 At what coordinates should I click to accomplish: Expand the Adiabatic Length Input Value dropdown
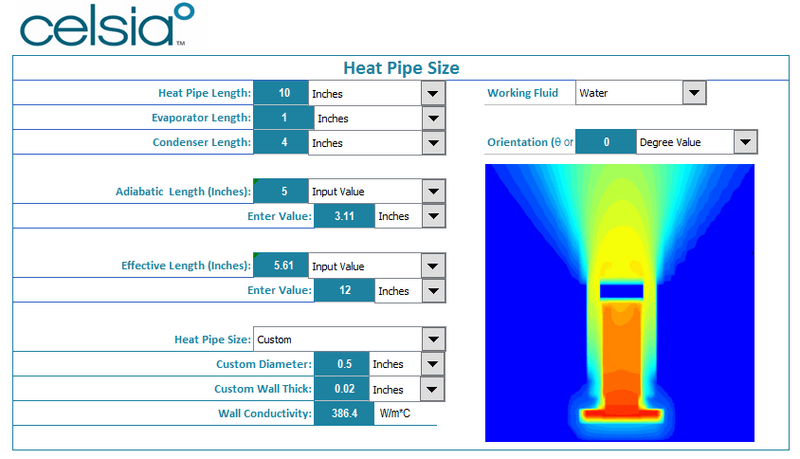click(433, 192)
